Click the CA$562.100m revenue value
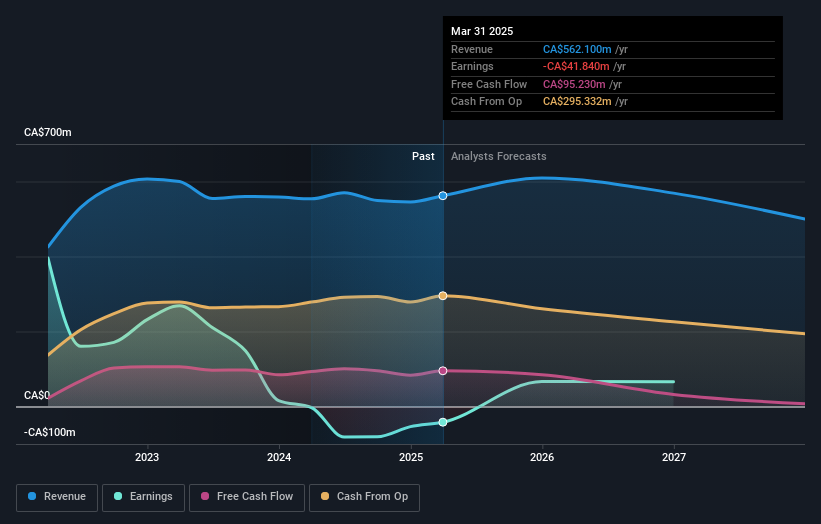 point(577,49)
